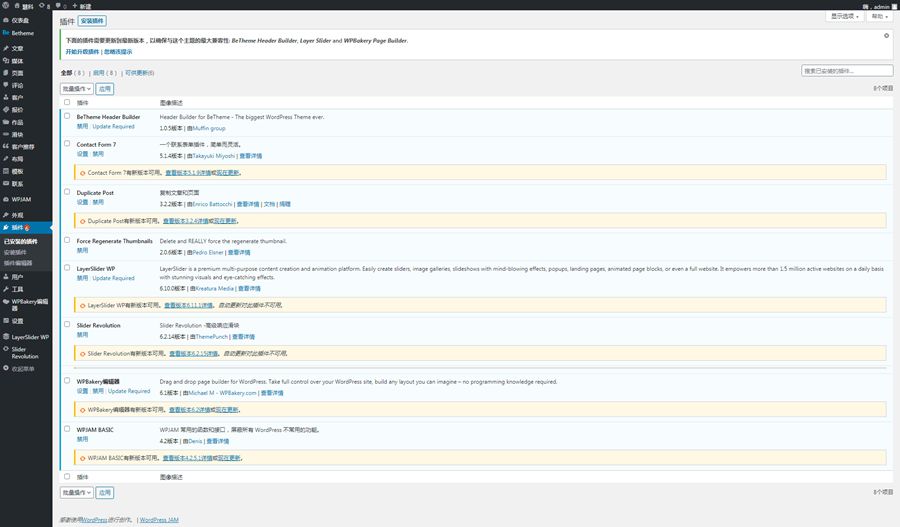Click the 设置 settings sidebar icon
Screen dimensions: 900x527
[x=6, y=321]
